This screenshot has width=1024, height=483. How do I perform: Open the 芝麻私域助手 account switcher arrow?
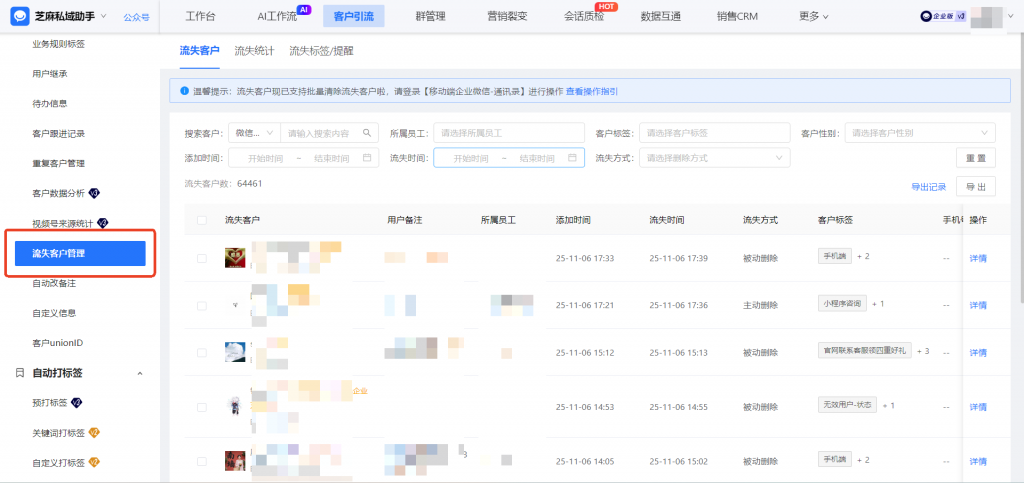104,16
